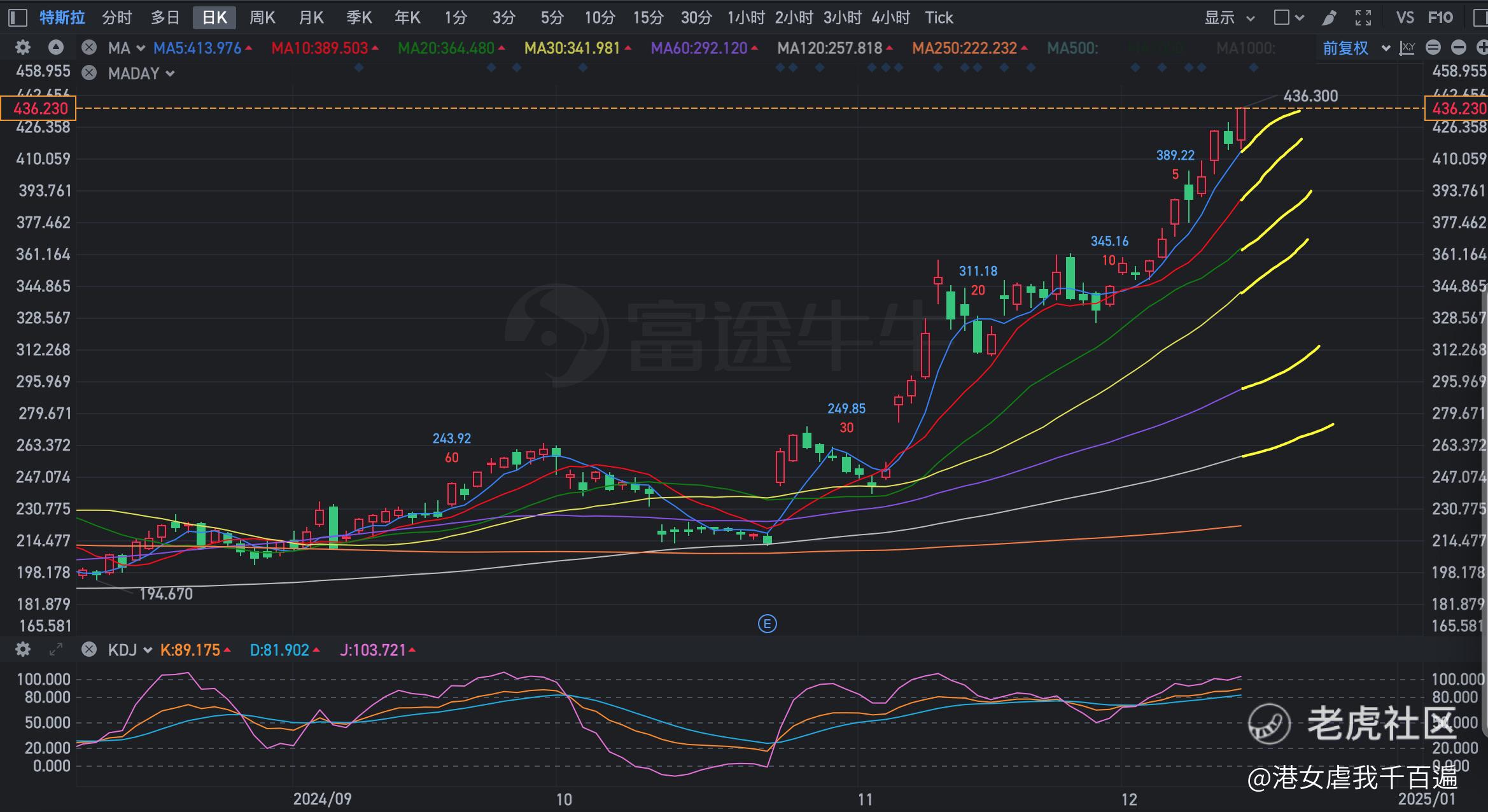Toggle the left sidebar panel icon
This screenshot has width=1488, height=812.
click(x=17, y=18)
